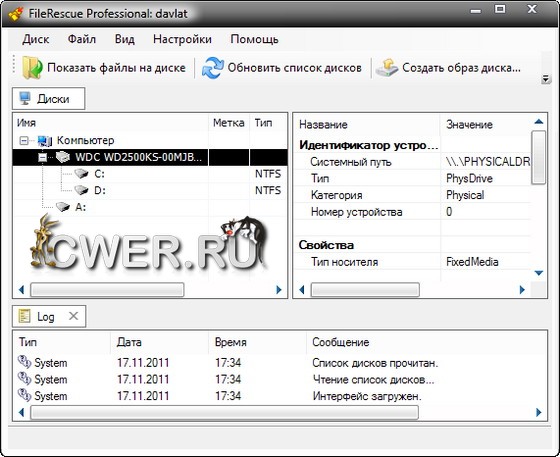Select Тип носителя property row
Viewport: 560px width, 457px height.
(x=412, y=262)
